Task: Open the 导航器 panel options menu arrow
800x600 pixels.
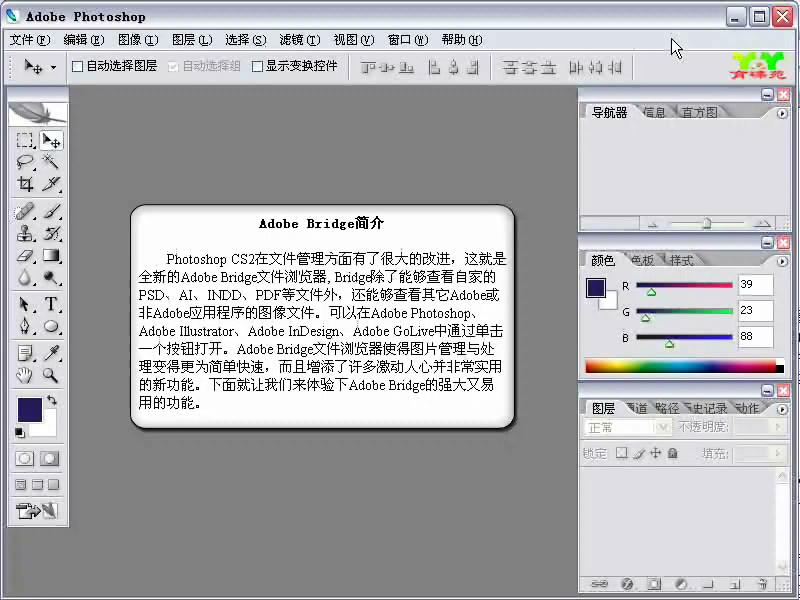Action: click(x=782, y=113)
